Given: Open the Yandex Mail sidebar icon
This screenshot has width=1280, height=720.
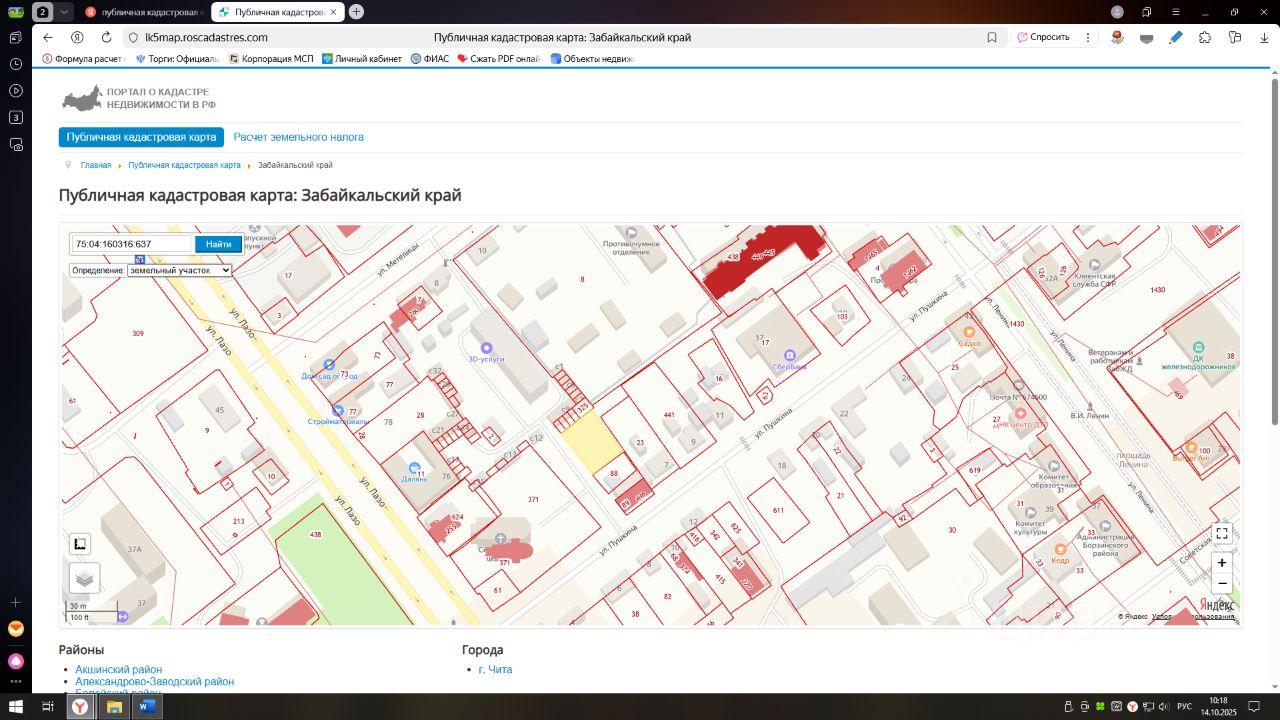Looking at the screenshot, I should tap(16, 629).
